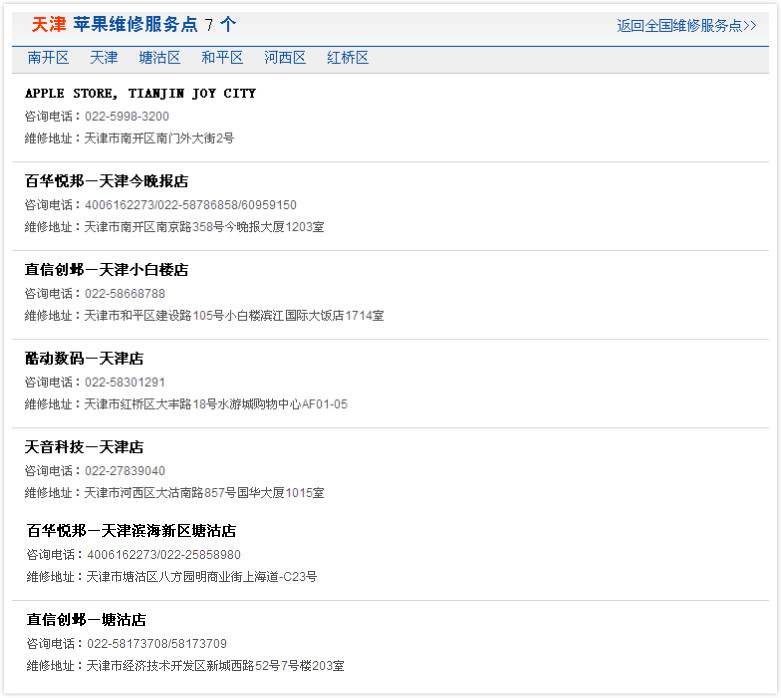Select the 塘沽区 district tab
Image resolution: width=781 pixels, height=698 pixels.
point(159,58)
